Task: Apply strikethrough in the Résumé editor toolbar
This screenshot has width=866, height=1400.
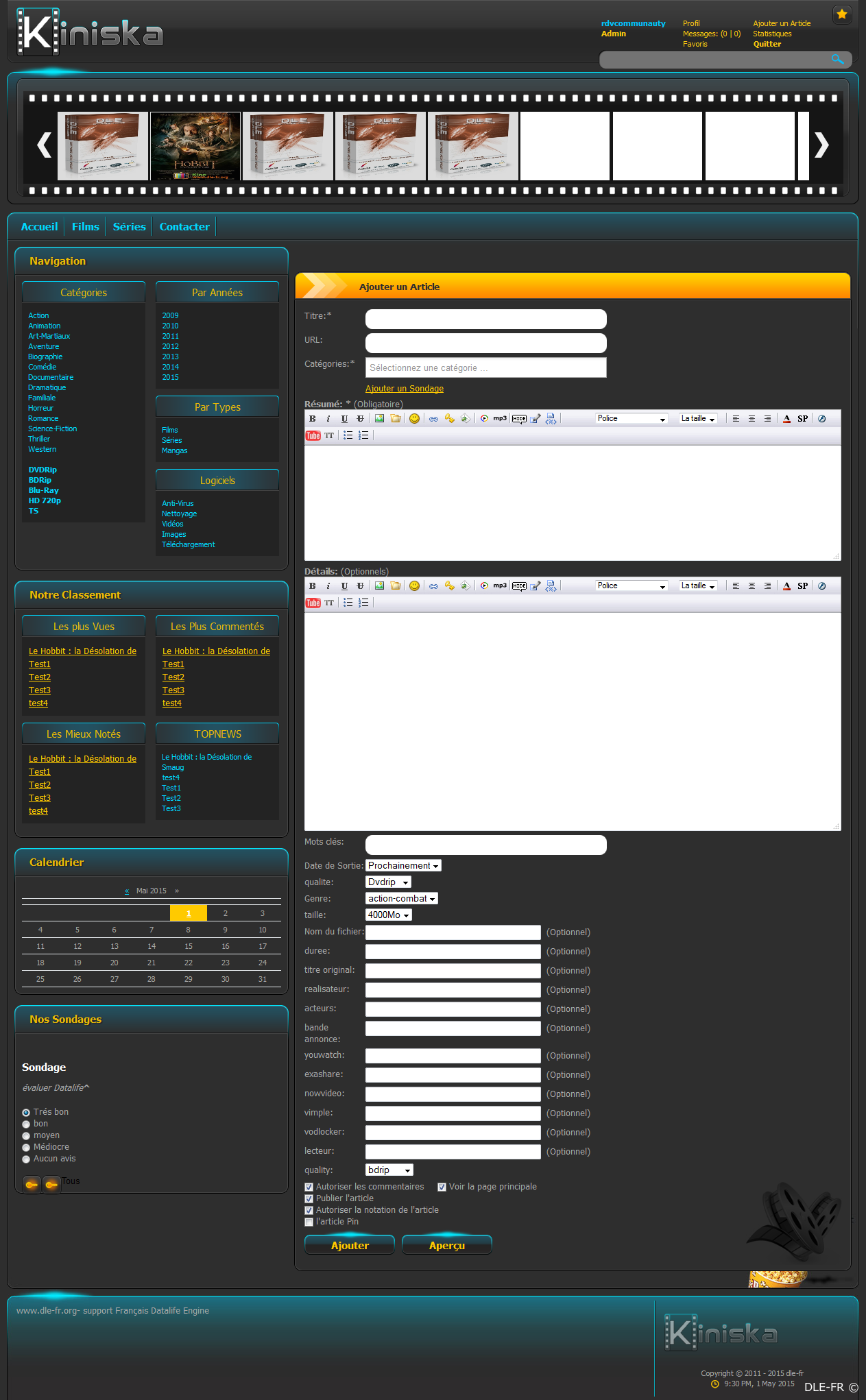Action: click(x=360, y=419)
